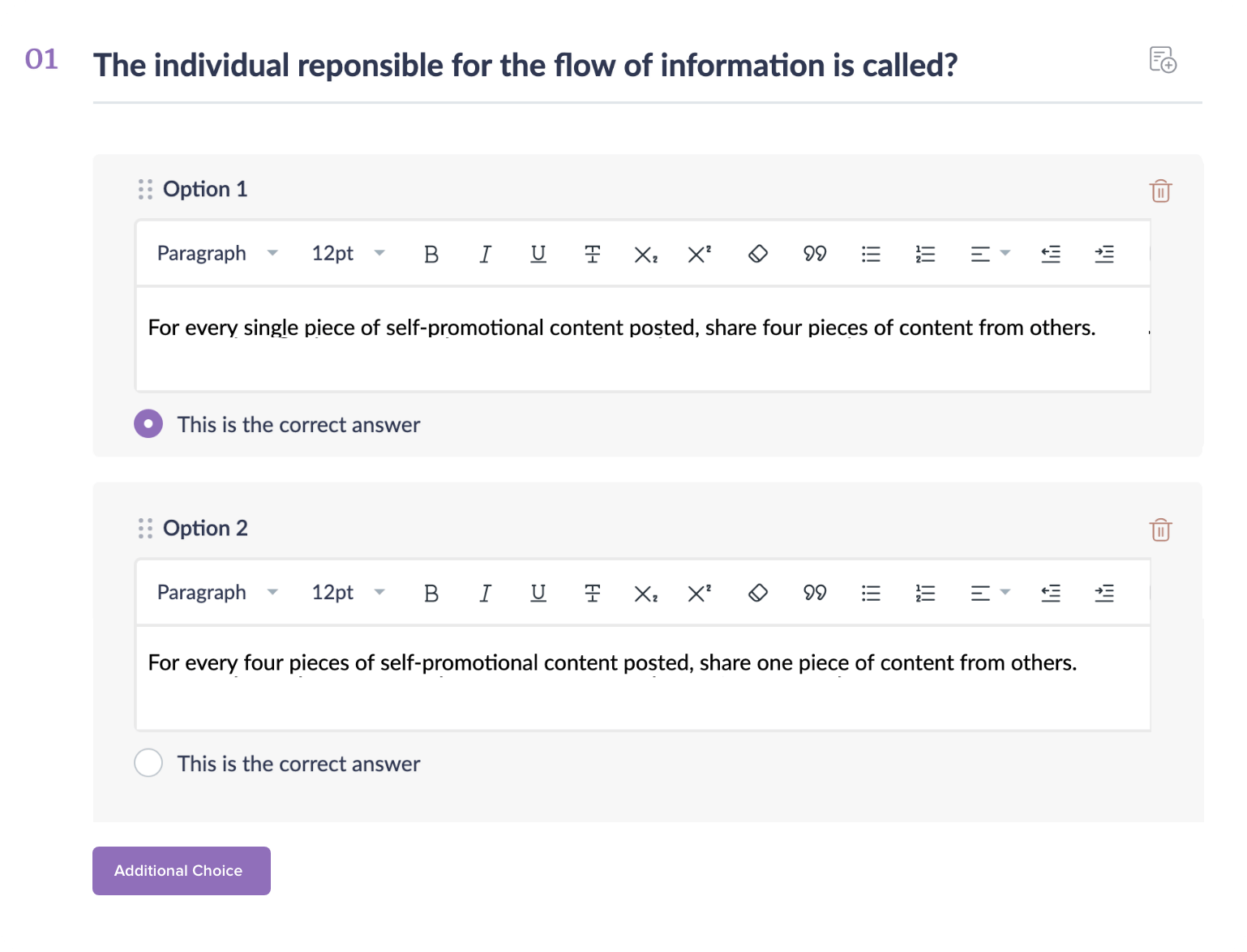Viewport: 1247px width, 952px height.
Task: Toggle bulleted list in Option 1 toolbar
Action: click(871, 255)
